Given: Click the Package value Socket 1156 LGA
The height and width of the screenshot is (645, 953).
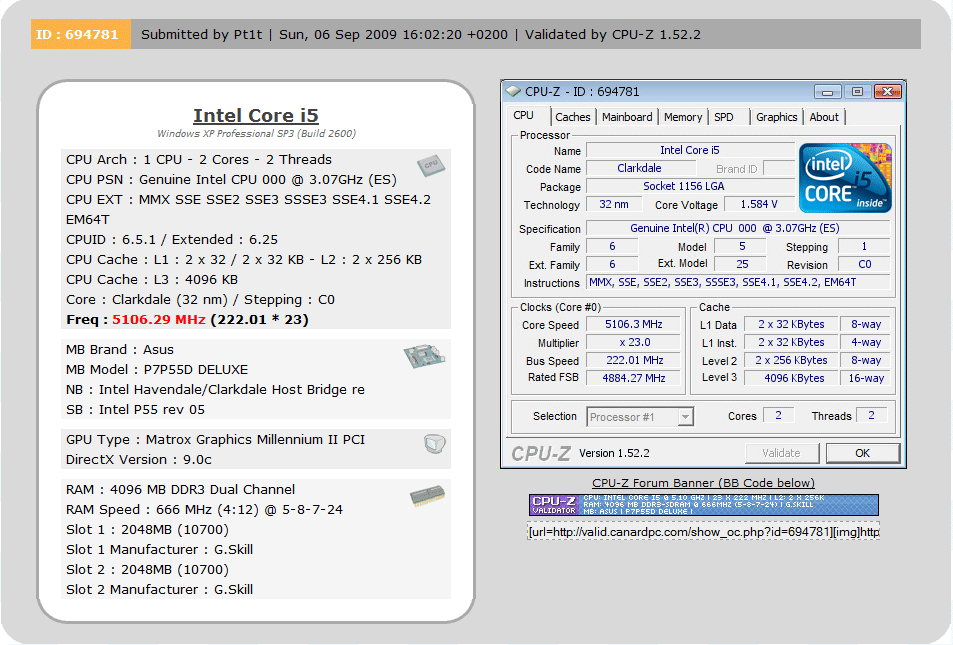Looking at the screenshot, I should pyautogui.click(x=690, y=187).
